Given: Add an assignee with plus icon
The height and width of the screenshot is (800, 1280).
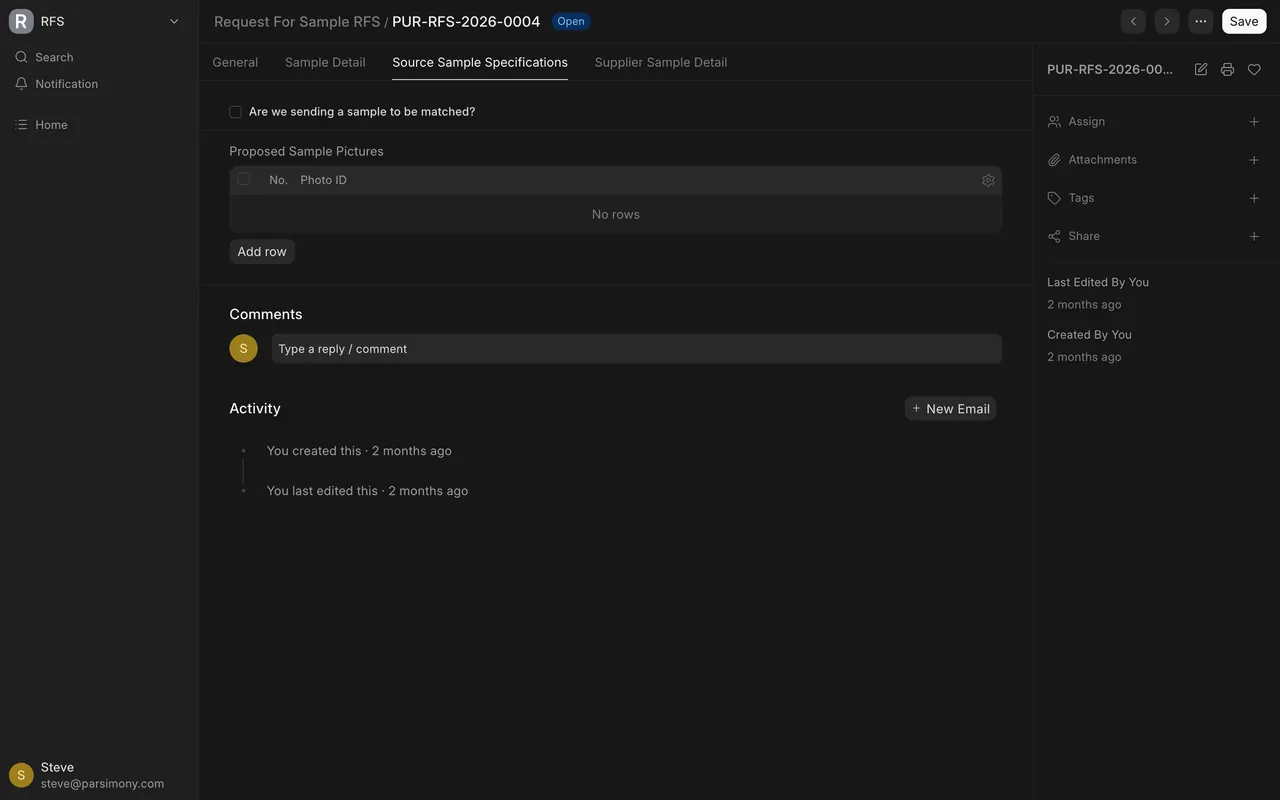Looking at the screenshot, I should pyautogui.click(x=1254, y=122).
